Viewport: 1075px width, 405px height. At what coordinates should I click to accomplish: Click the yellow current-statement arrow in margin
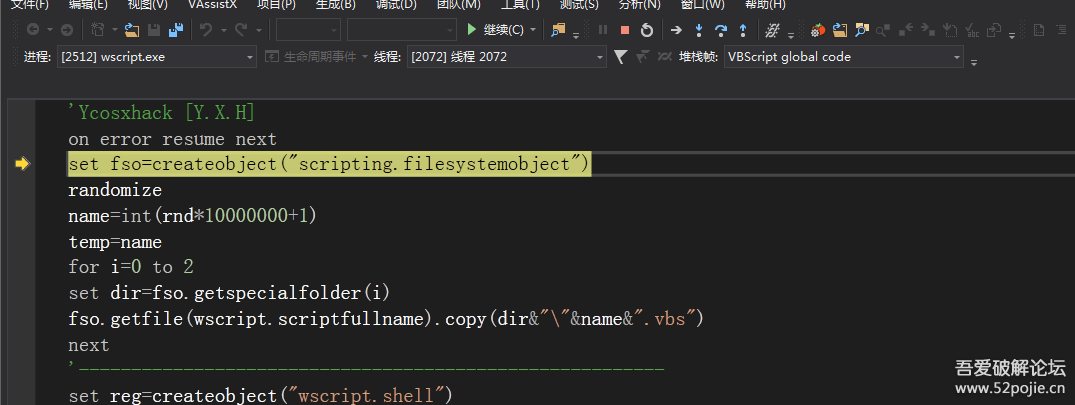pos(22,164)
